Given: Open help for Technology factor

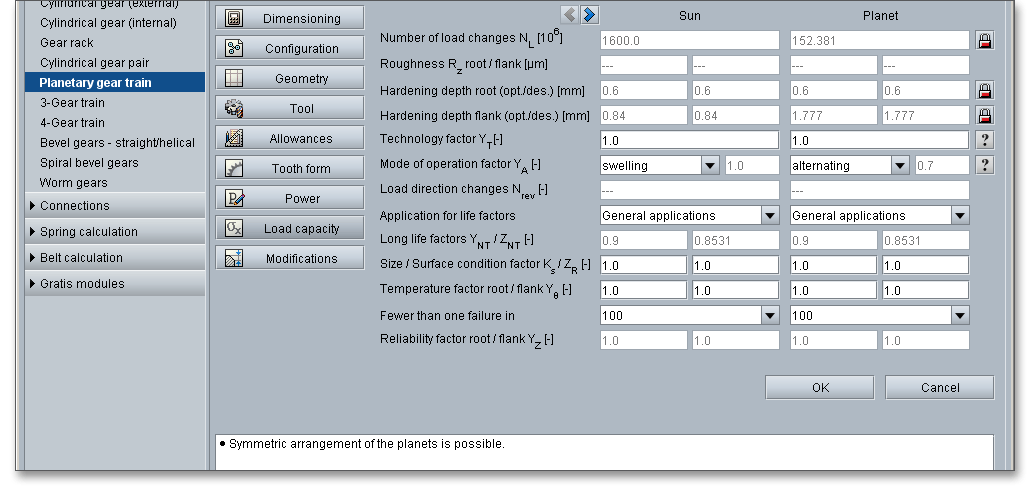Looking at the screenshot, I should coord(985,141).
